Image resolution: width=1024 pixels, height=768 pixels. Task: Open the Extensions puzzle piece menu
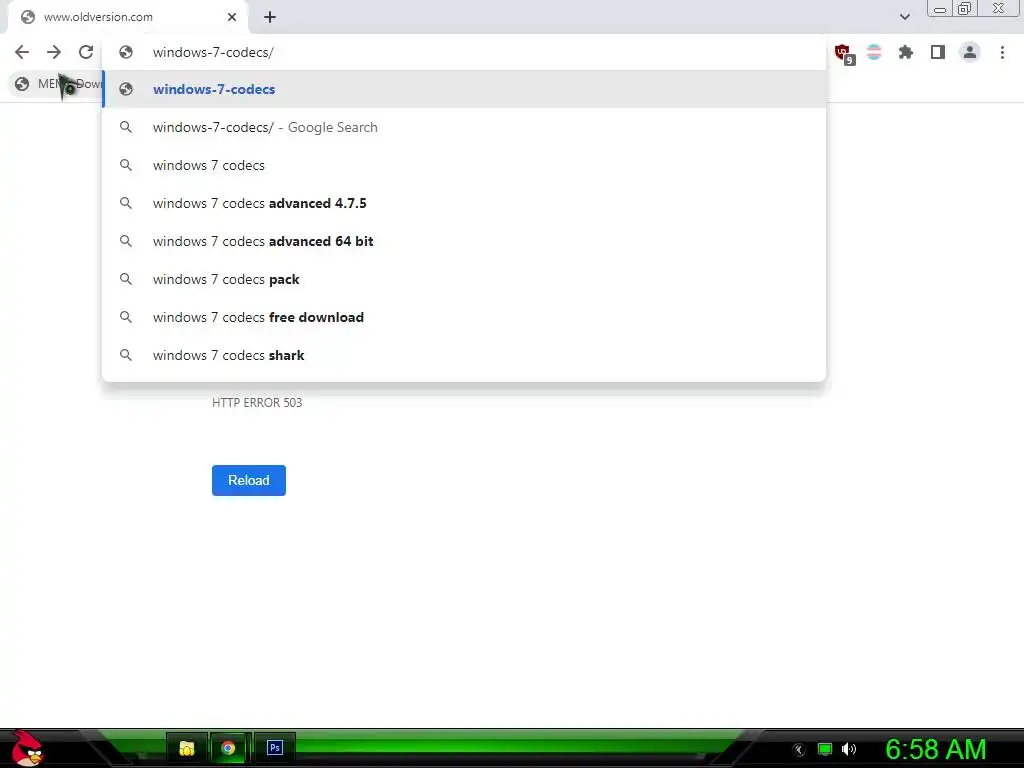click(906, 52)
